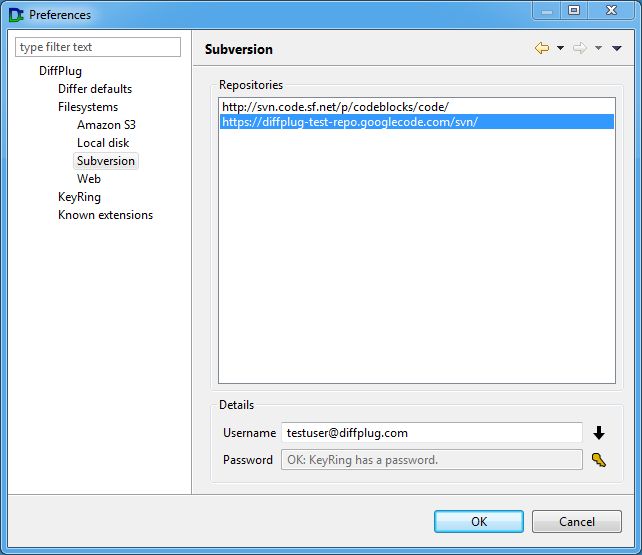This screenshot has width=642, height=555.
Task: Focus the type filter text field
Action: 98,47
